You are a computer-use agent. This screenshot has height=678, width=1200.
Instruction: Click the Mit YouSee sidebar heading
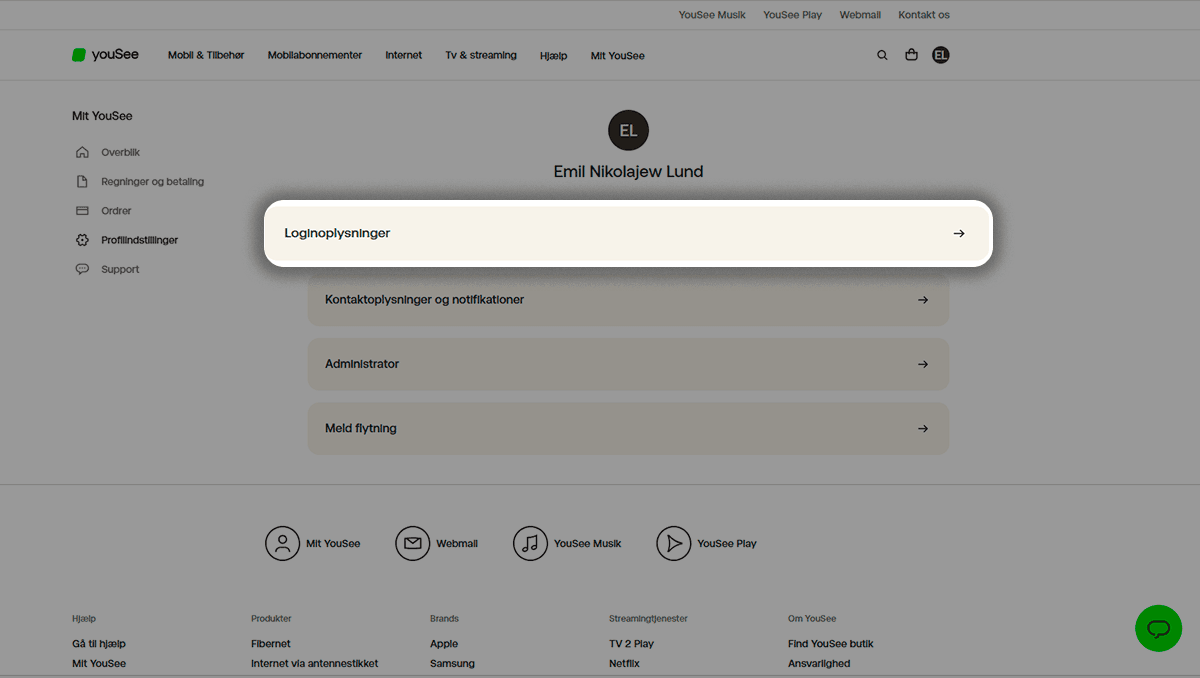pyautogui.click(x=102, y=116)
